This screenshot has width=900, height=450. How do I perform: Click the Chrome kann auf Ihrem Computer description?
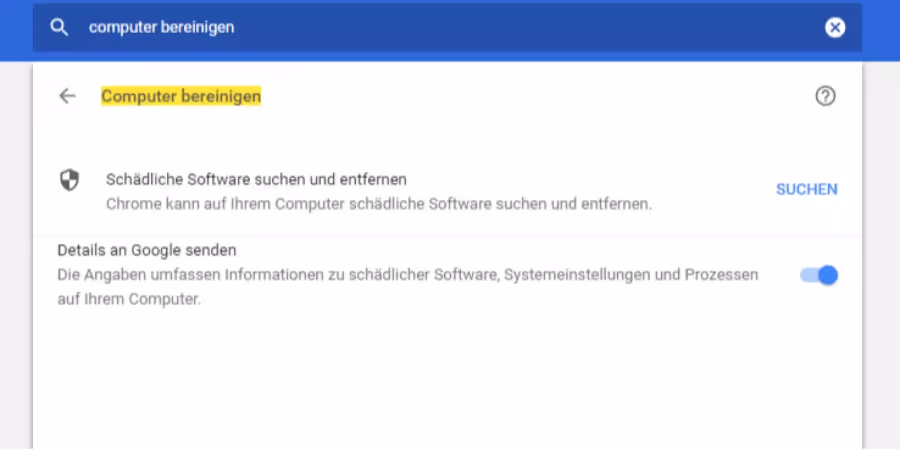click(x=379, y=204)
